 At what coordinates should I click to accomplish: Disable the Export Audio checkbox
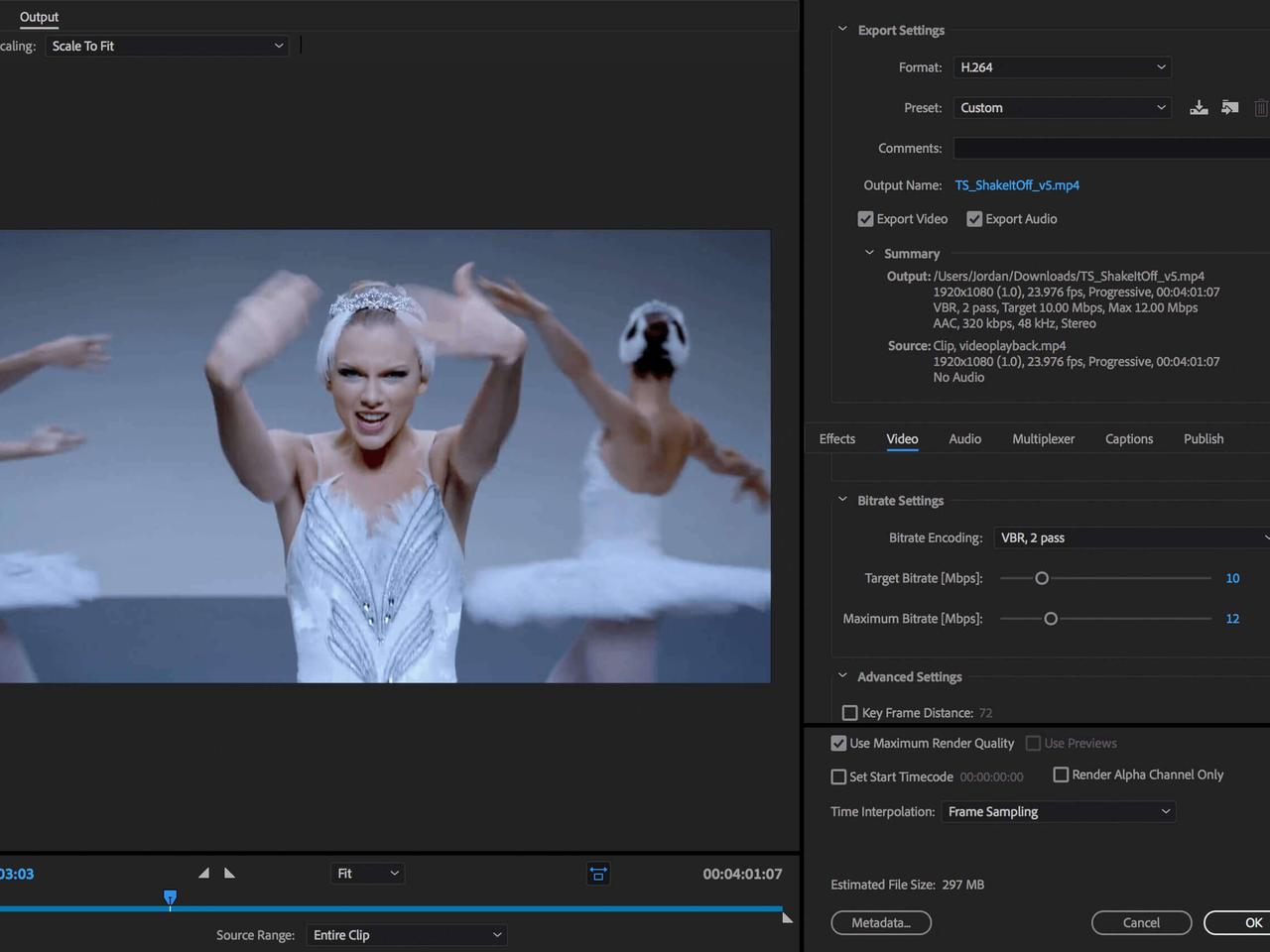[x=974, y=219]
